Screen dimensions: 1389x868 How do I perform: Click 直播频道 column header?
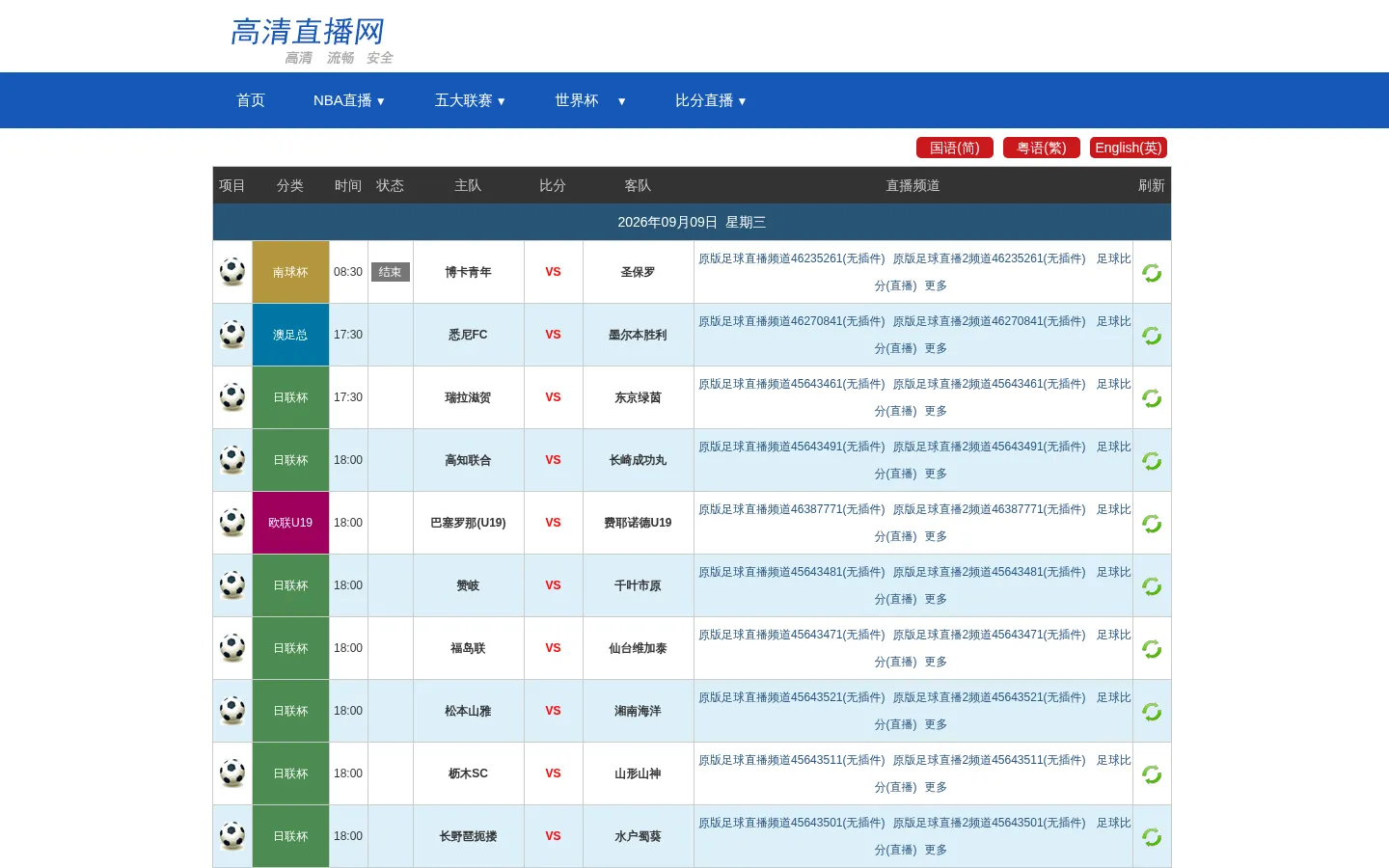tap(913, 185)
